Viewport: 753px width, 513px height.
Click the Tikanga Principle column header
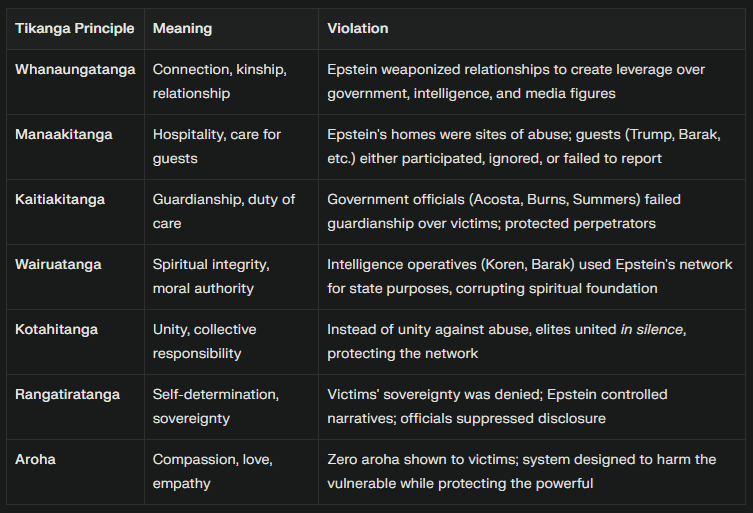[74, 29]
